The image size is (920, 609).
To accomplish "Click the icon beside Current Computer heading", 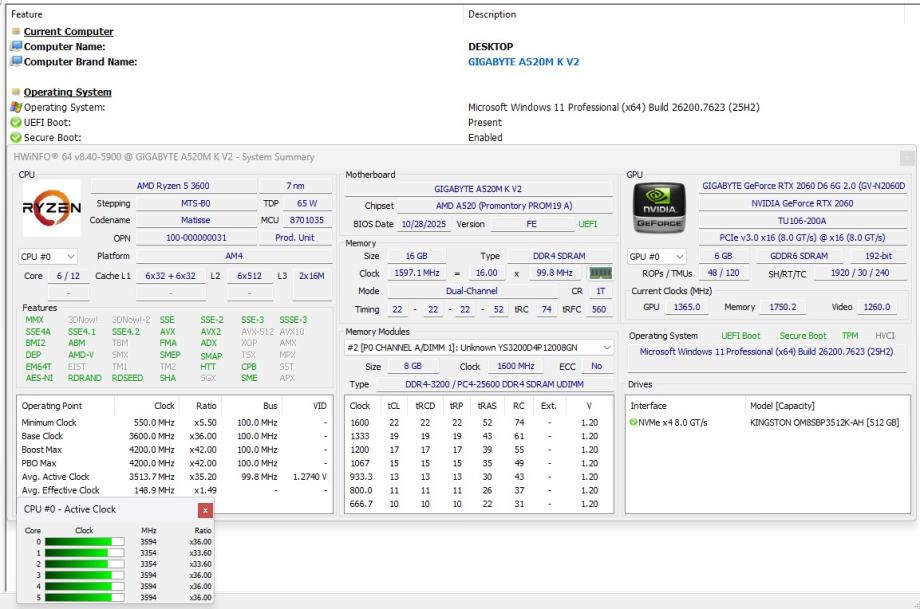I will coord(16,31).
